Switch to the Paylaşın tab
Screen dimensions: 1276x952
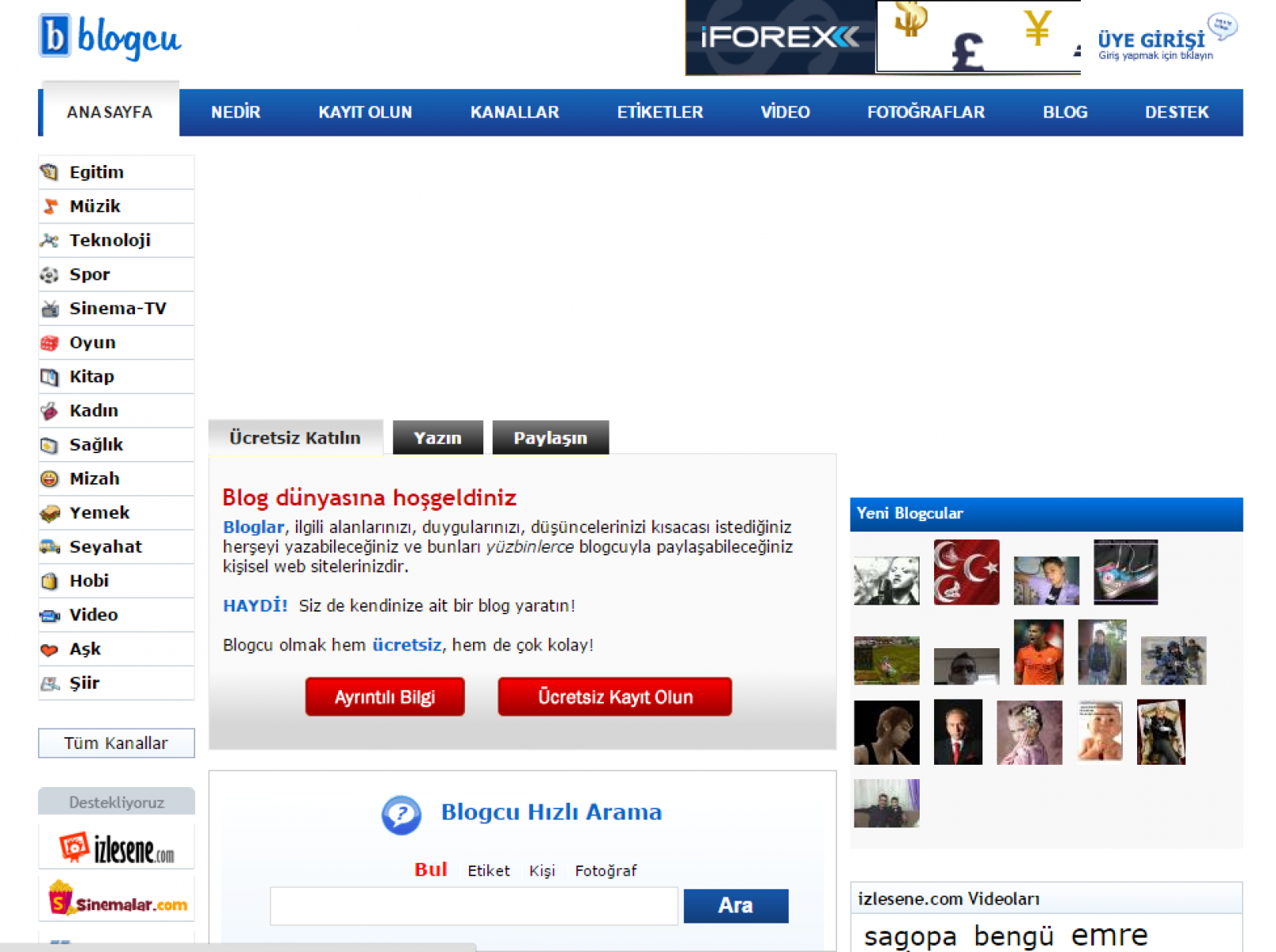[x=550, y=438]
